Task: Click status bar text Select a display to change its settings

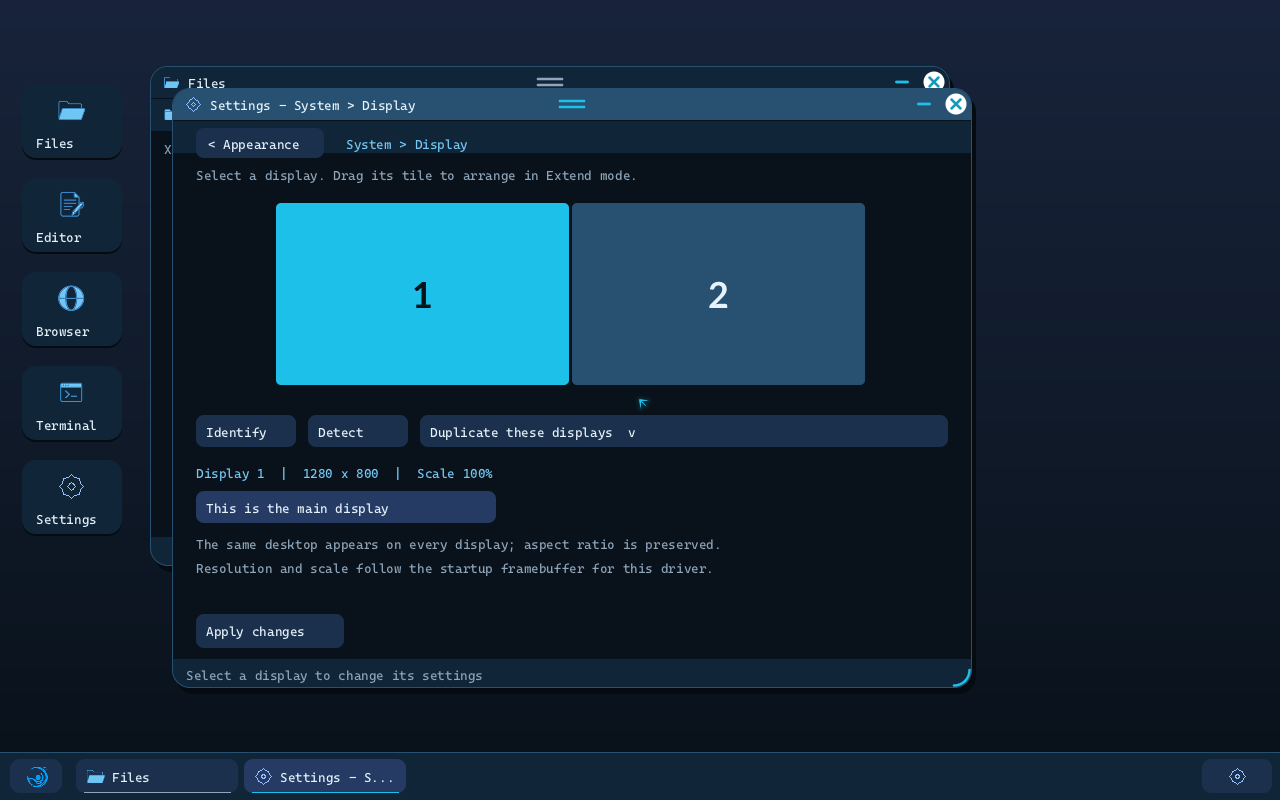Action: click(334, 675)
